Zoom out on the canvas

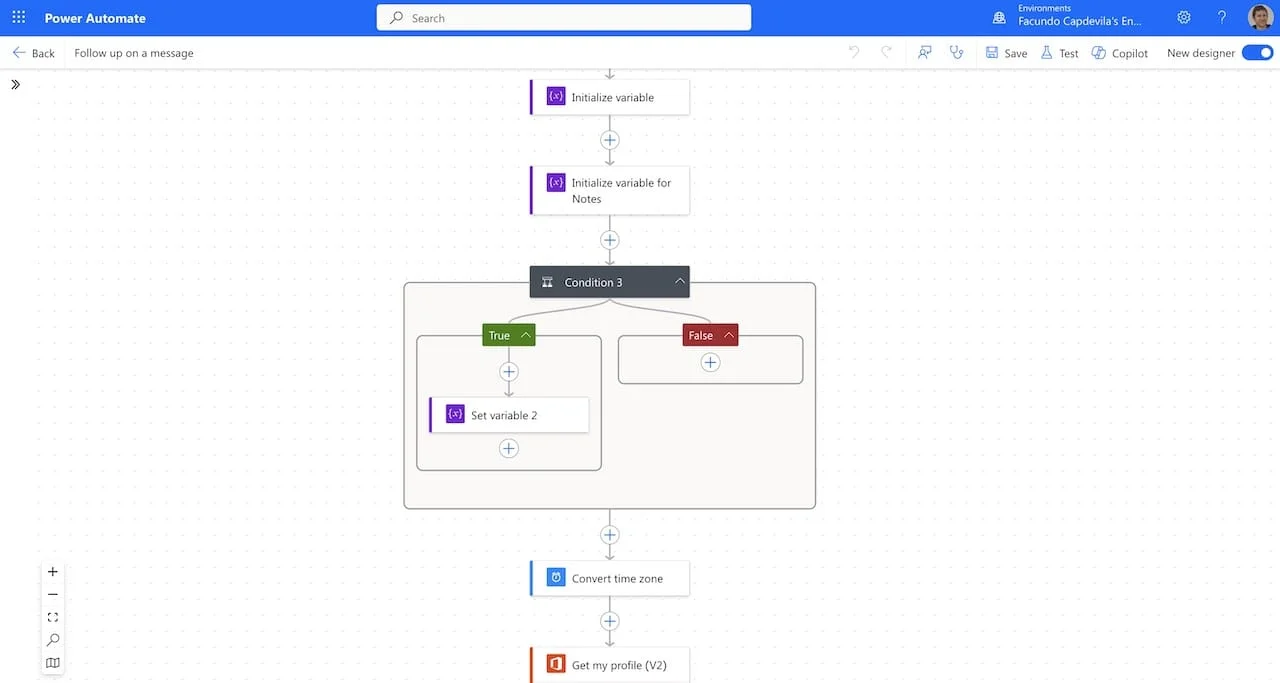click(x=53, y=595)
